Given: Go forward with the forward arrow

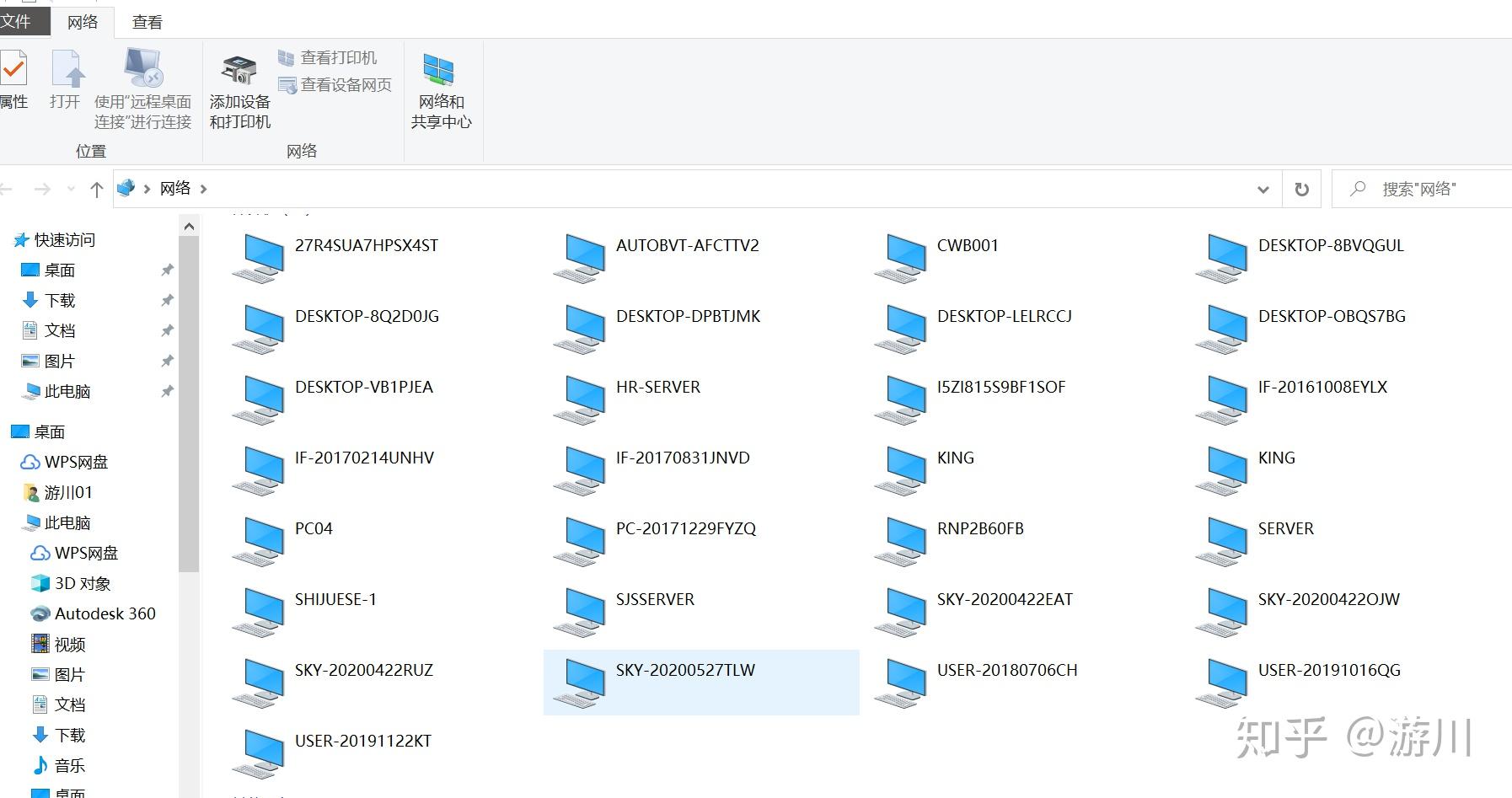Looking at the screenshot, I should [42, 189].
